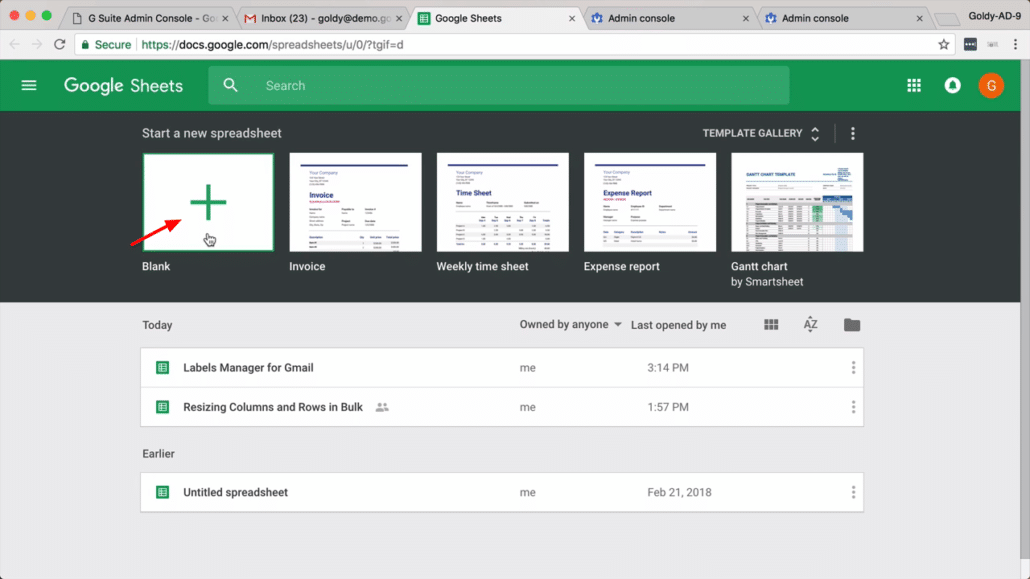Choose the Gantt chart template
This screenshot has width=1030, height=579.
point(797,202)
